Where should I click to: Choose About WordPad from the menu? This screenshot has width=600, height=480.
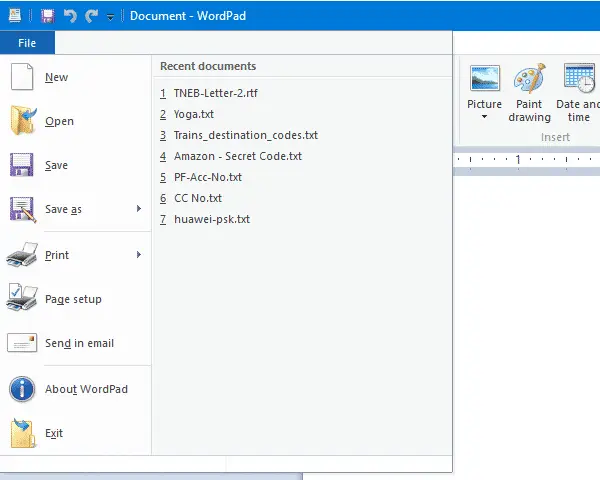77,389
